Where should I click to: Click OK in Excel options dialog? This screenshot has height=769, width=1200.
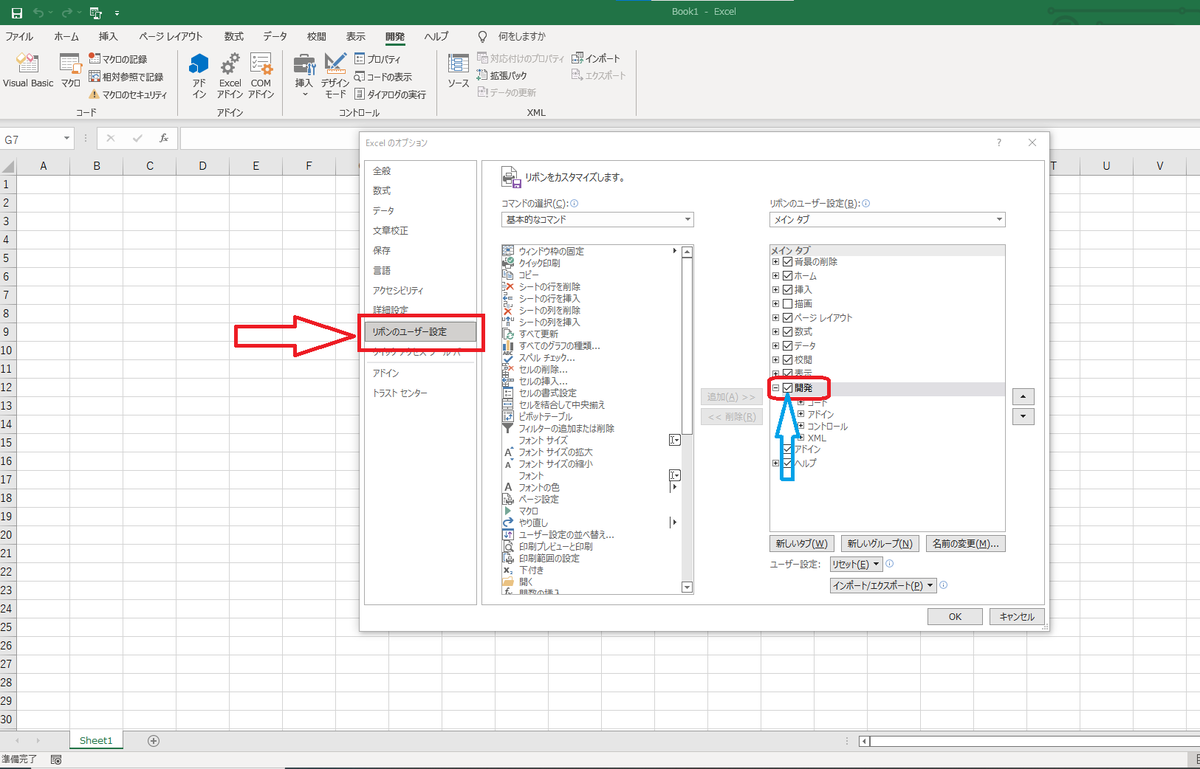pyautogui.click(x=955, y=616)
